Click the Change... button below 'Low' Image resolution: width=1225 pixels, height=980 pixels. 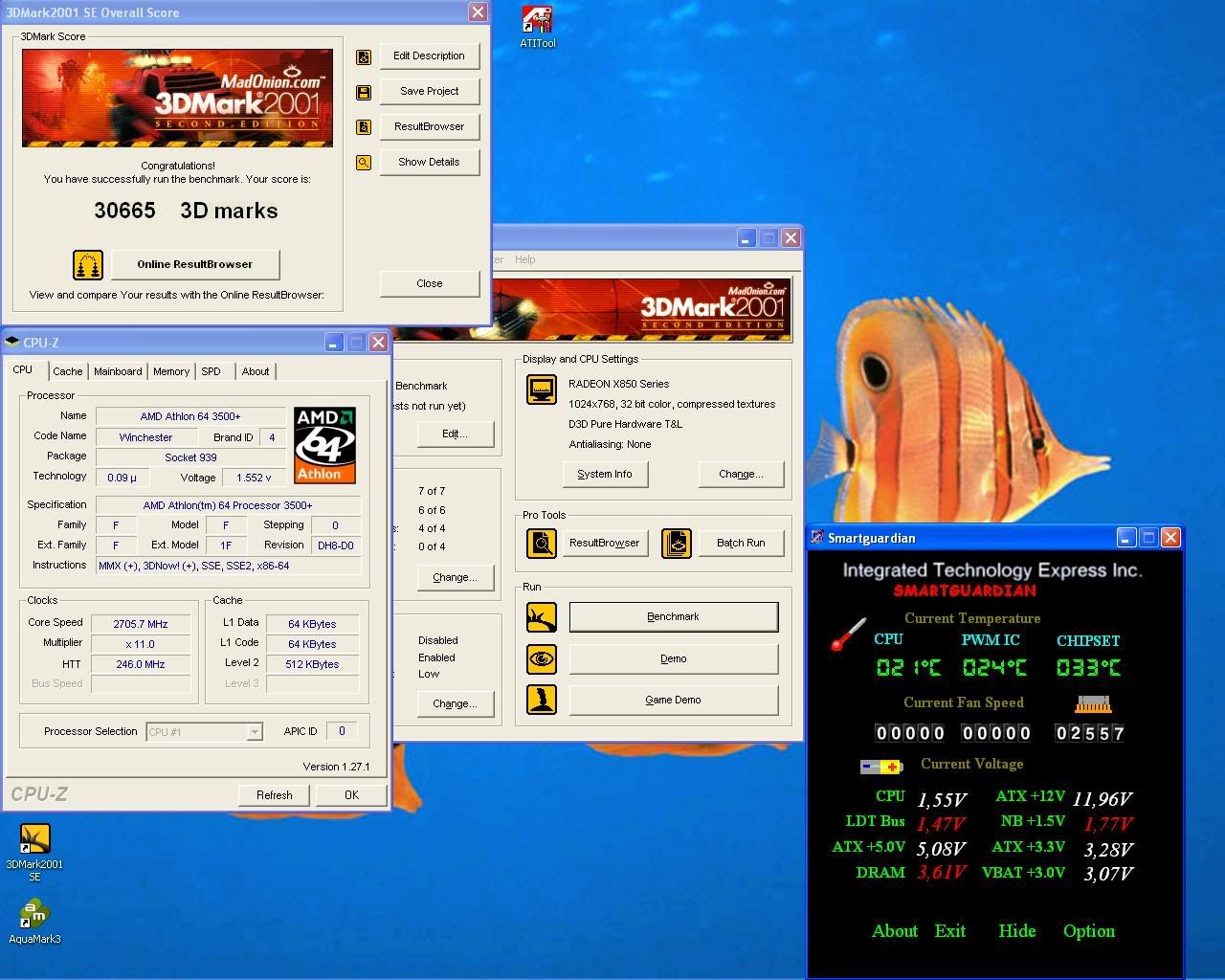pyautogui.click(x=455, y=704)
